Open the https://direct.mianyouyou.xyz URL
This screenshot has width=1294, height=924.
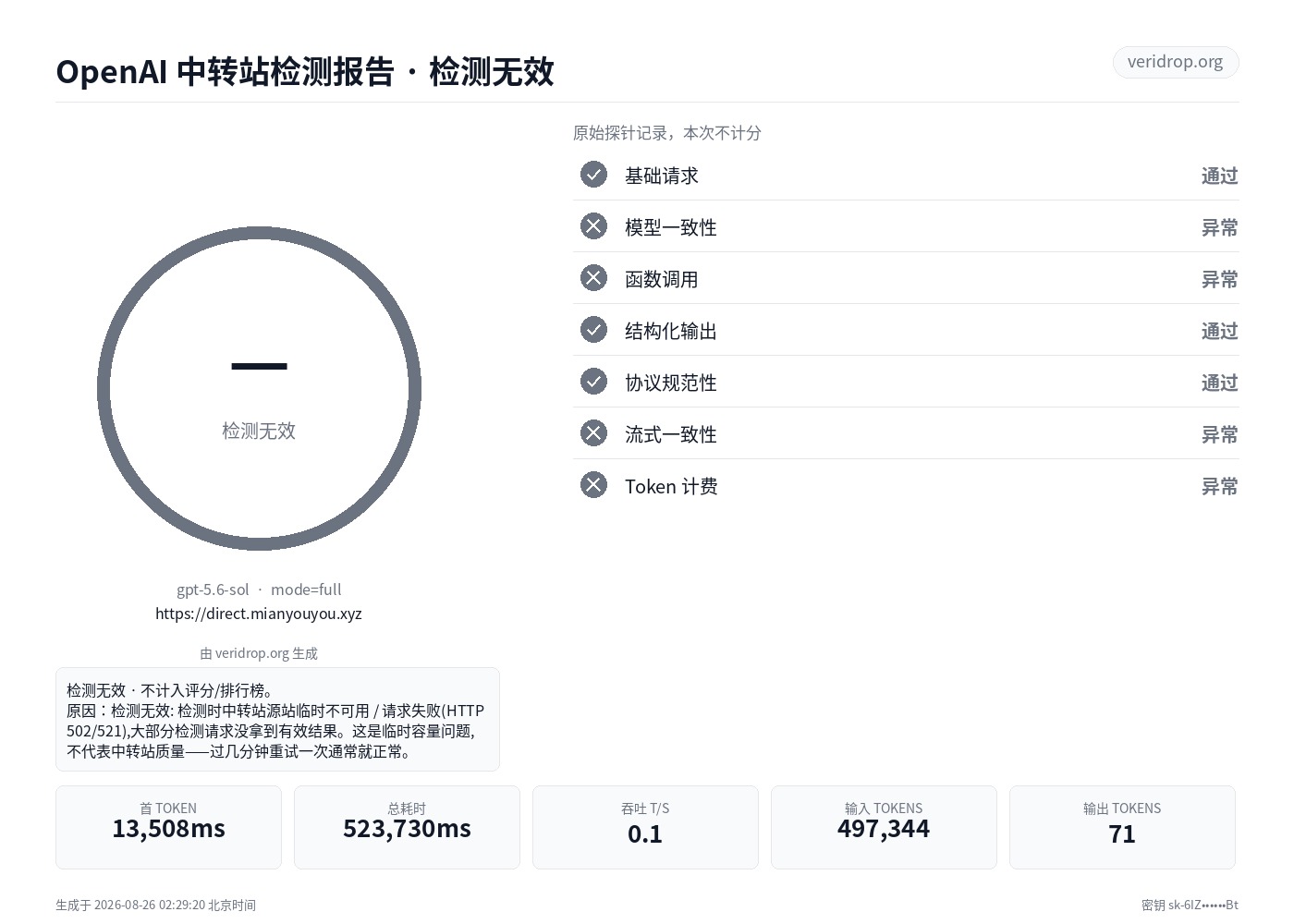(259, 614)
